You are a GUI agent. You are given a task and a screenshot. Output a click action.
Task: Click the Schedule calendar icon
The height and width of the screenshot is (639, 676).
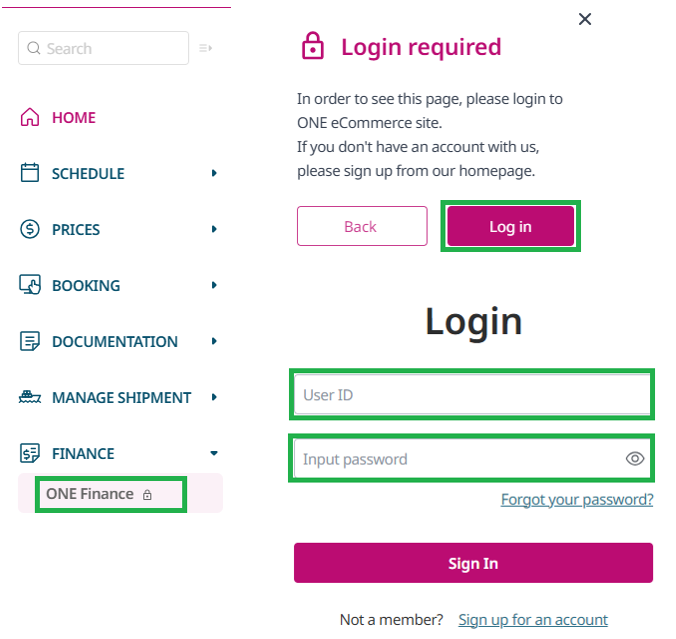coord(30,173)
